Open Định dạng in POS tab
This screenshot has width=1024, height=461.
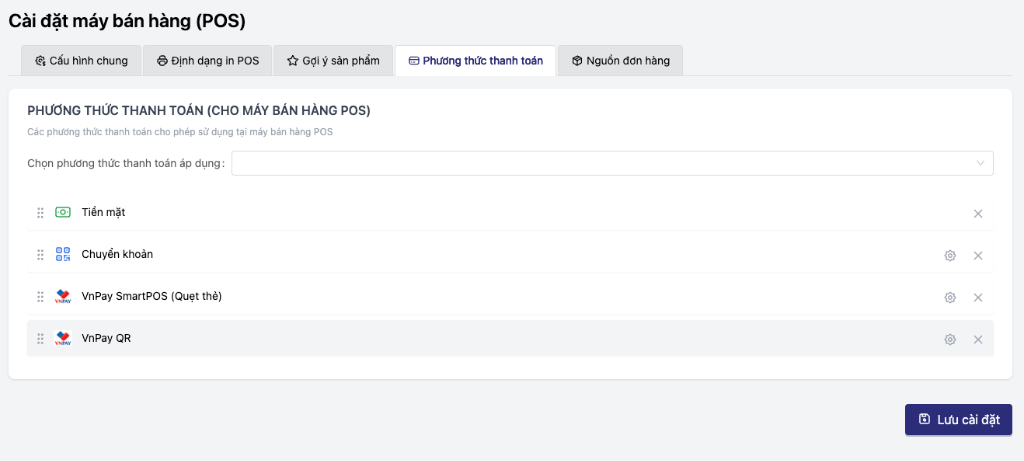point(208,61)
